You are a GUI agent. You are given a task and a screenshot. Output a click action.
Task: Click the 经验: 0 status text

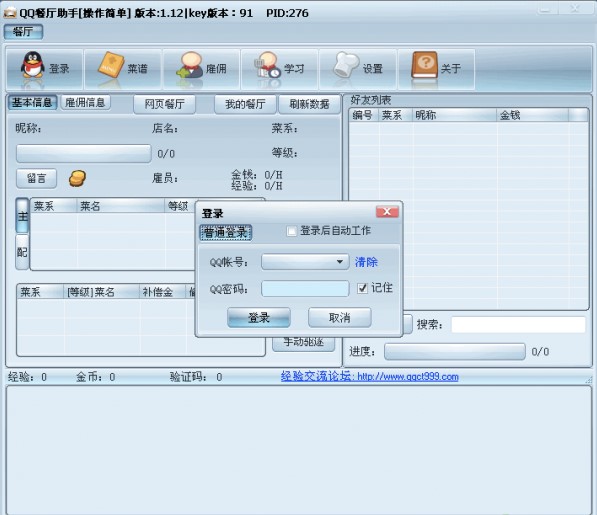[x=27, y=377]
